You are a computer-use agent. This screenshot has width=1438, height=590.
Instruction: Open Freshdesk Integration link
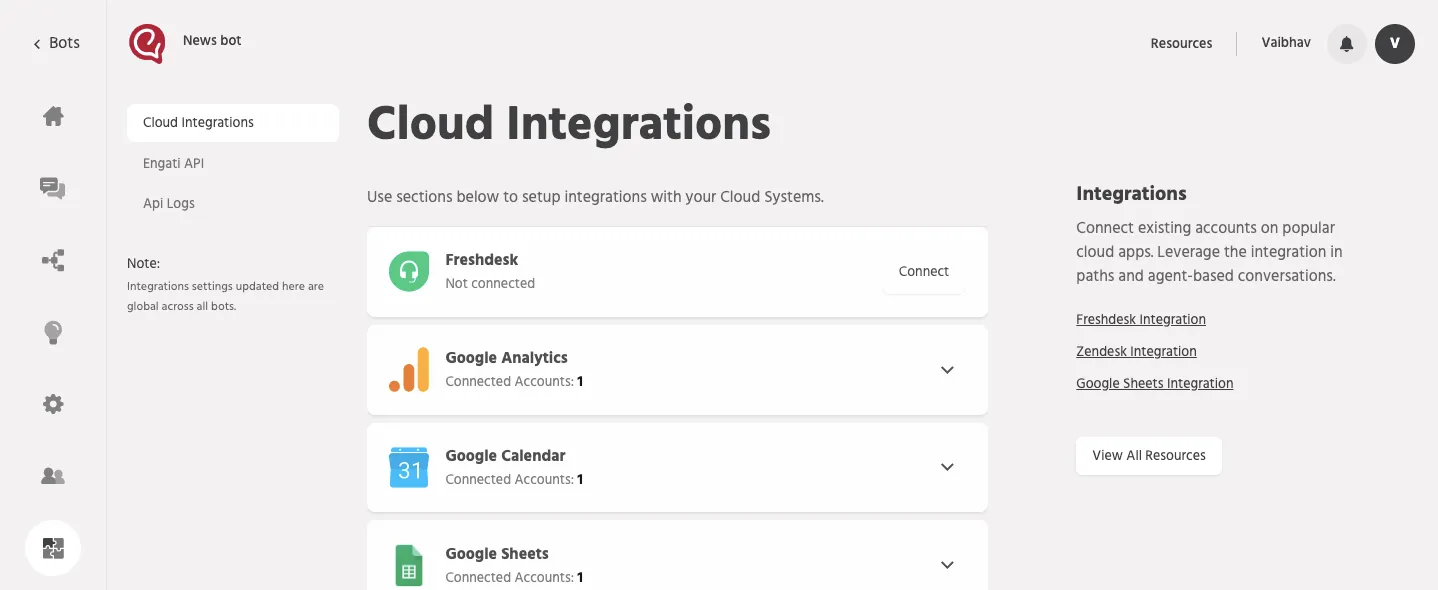1141,319
